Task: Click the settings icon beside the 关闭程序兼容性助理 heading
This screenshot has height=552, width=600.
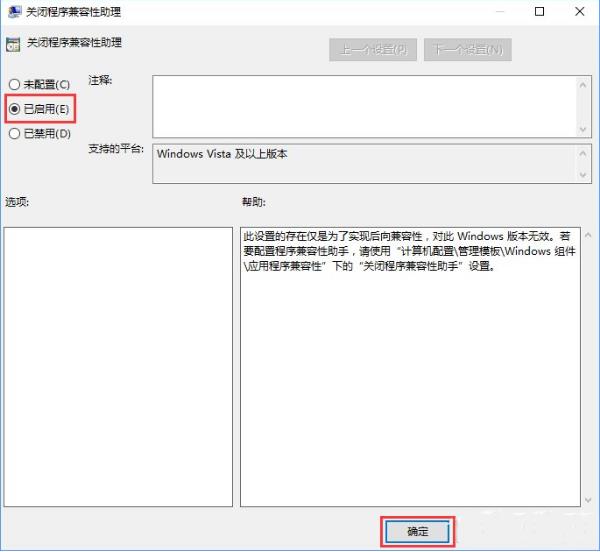Action: pos(13,45)
